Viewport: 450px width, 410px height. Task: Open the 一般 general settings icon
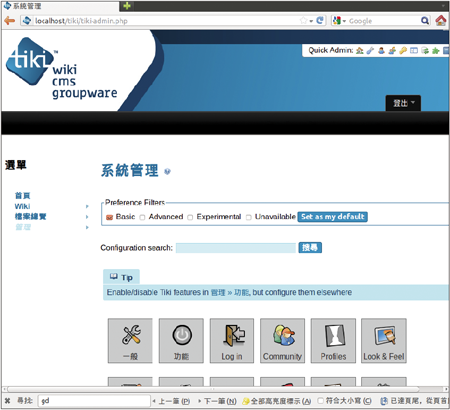click(130, 340)
